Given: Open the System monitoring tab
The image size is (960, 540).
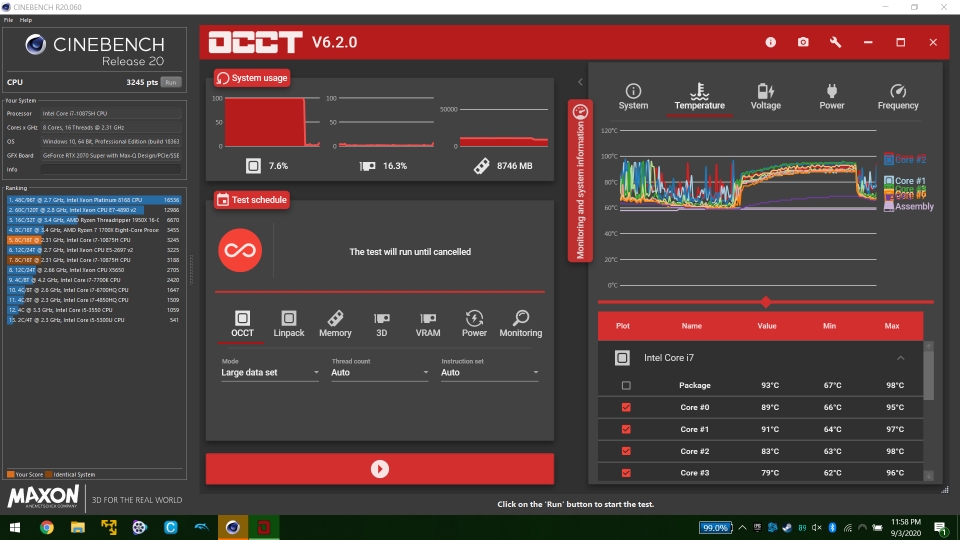Looking at the screenshot, I should pos(633,97).
